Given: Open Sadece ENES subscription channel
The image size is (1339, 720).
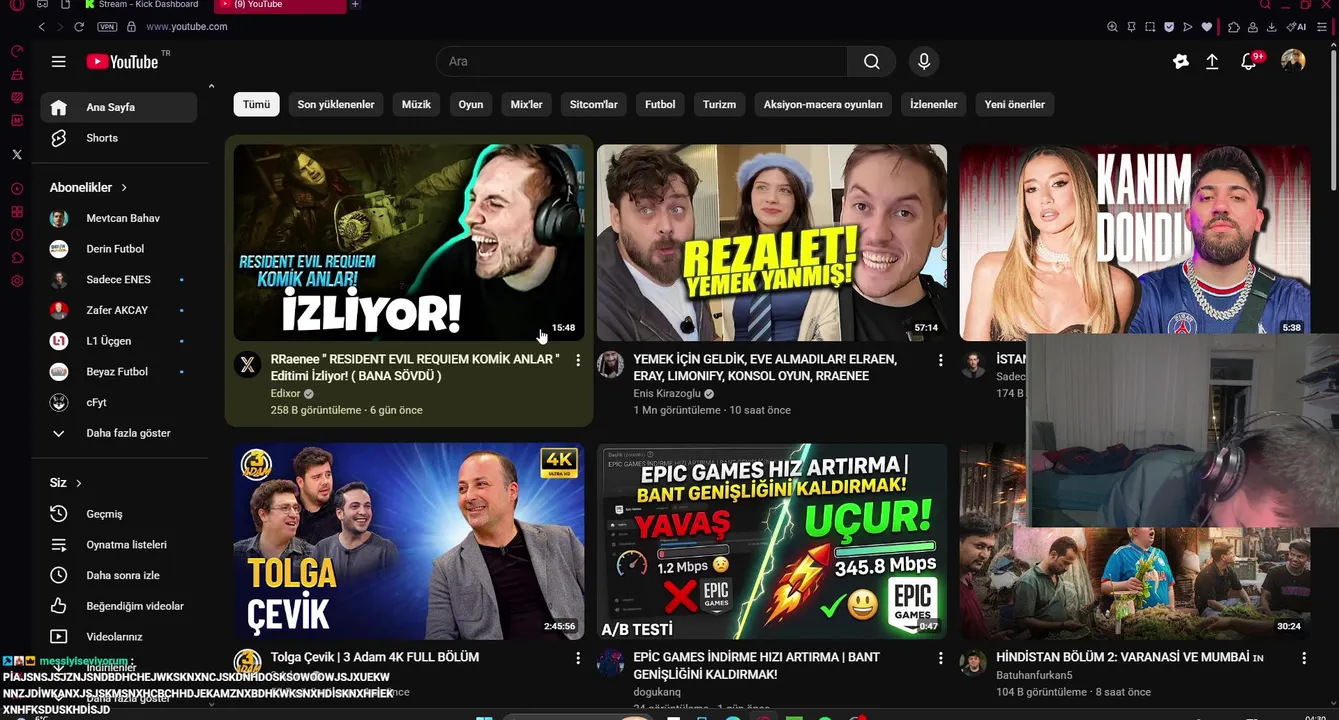Looking at the screenshot, I should pos(119,280).
